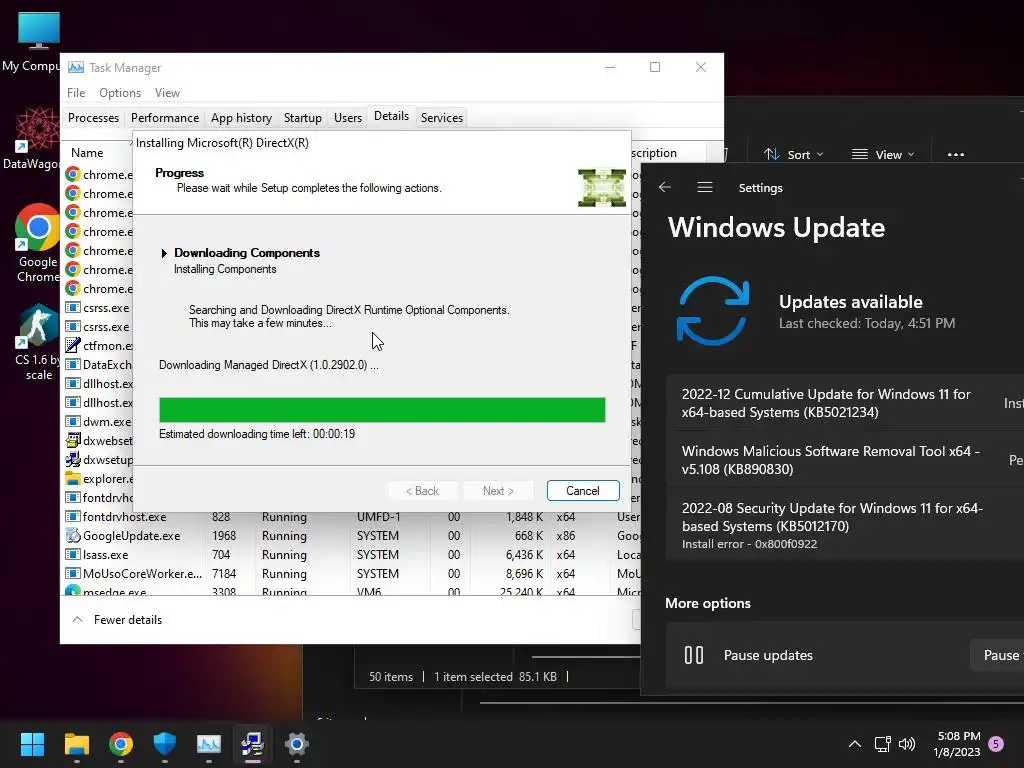Switch to the Performance tab
The image size is (1024, 768).
click(x=165, y=118)
